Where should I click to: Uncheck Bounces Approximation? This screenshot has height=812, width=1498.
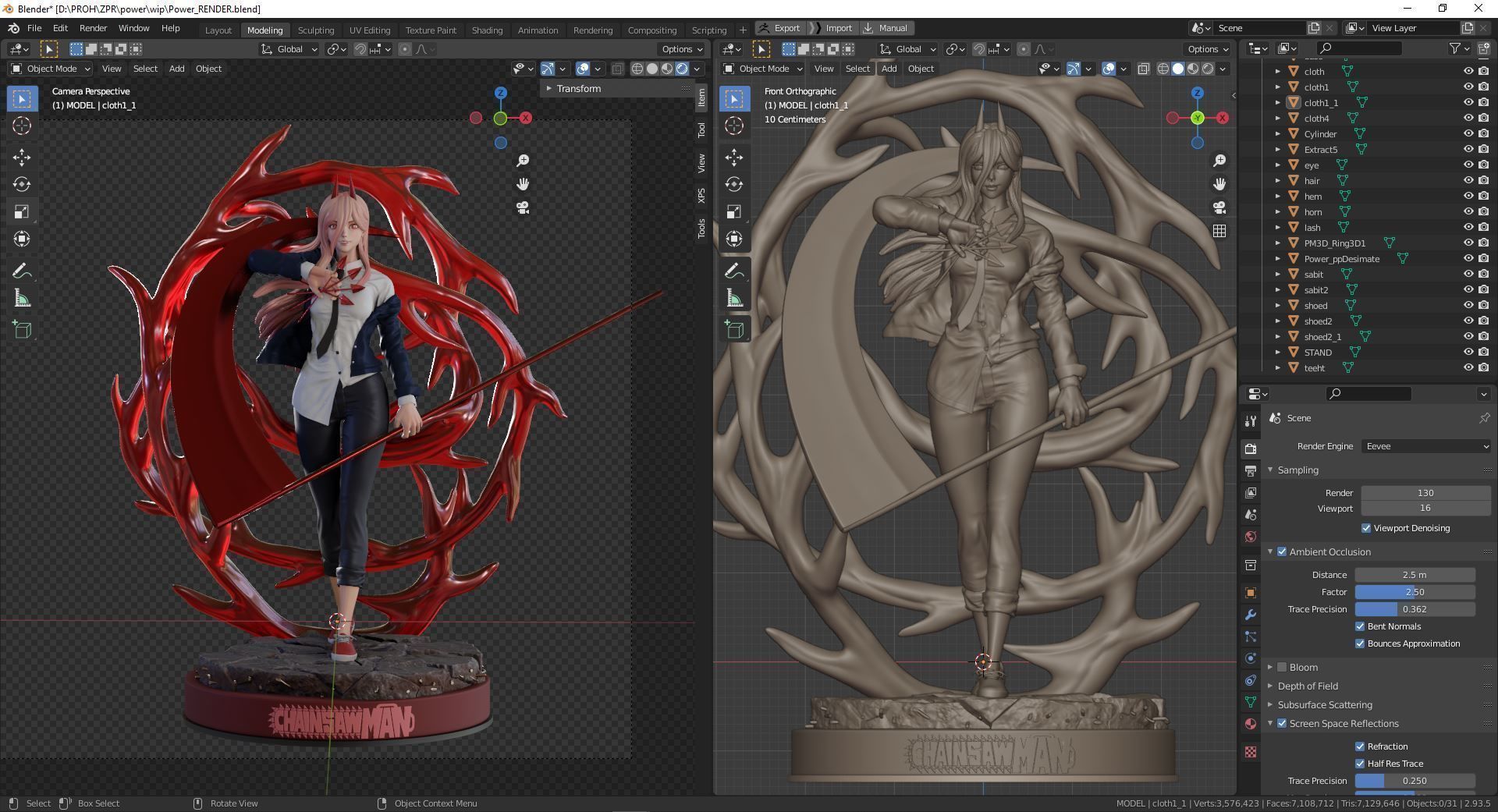click(x=1360, y=644)
